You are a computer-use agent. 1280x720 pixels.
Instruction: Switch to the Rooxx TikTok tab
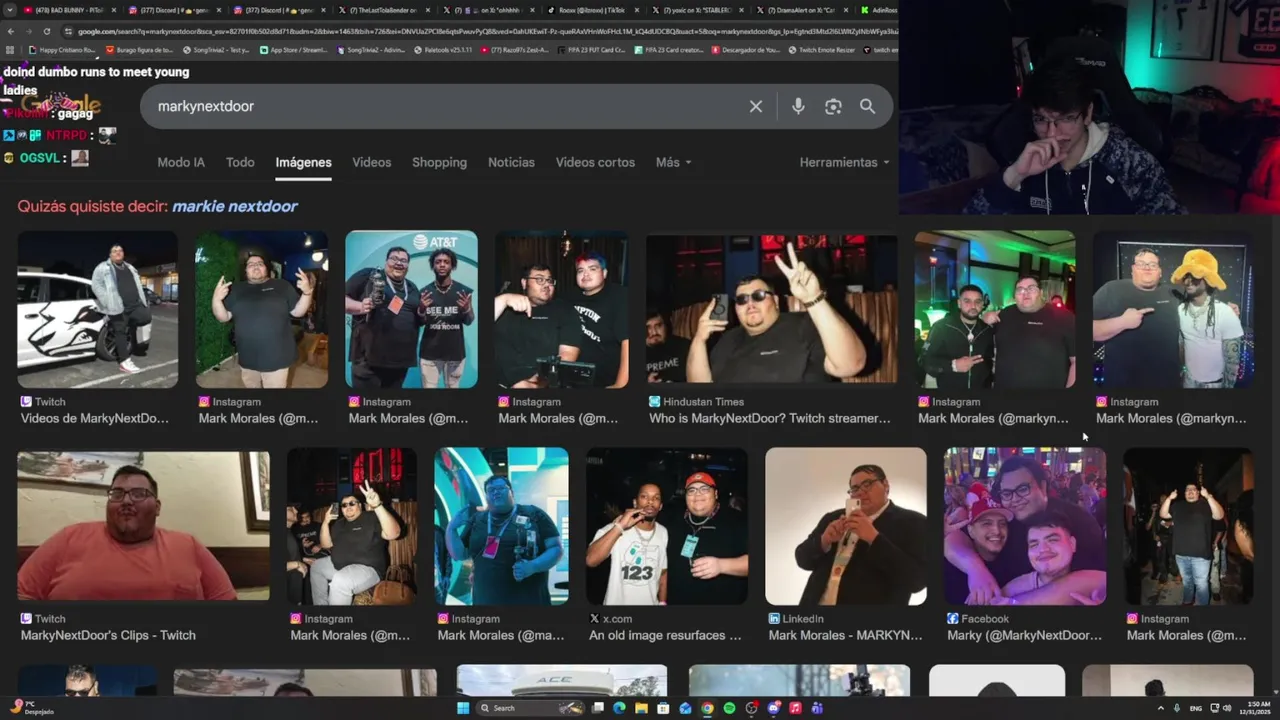(x=594, y=10)
